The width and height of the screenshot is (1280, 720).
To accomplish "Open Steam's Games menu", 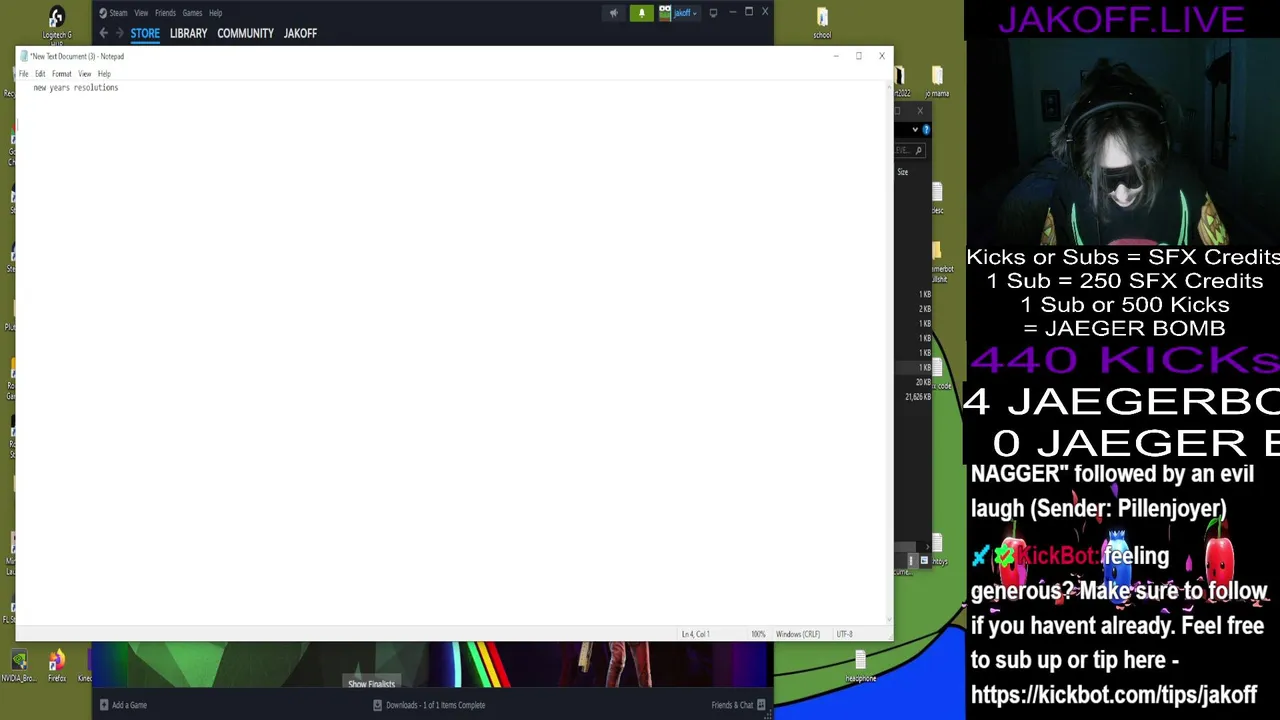I will pos(192,13).
